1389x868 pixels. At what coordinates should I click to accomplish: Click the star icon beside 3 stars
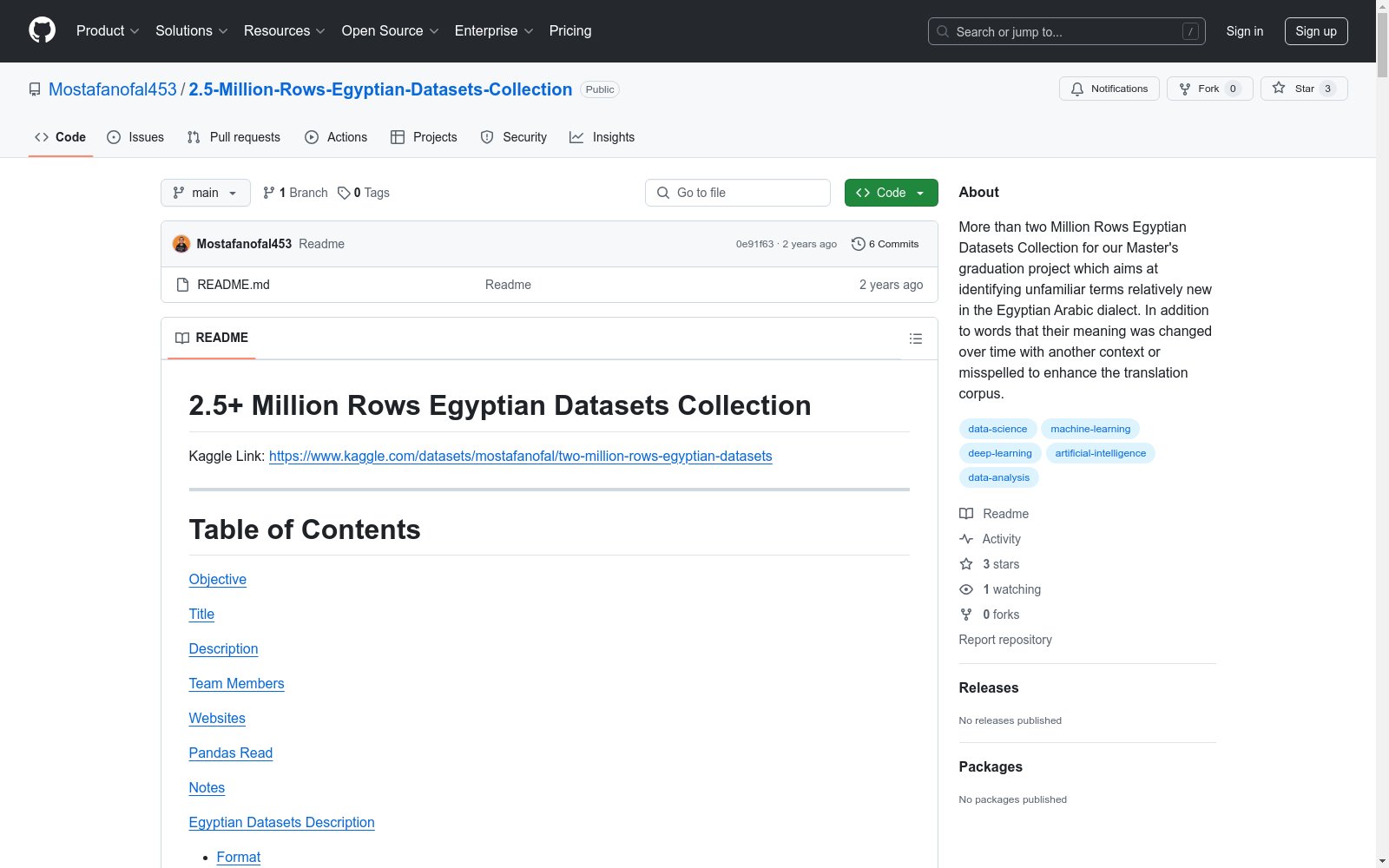click(x=966, y=564)
